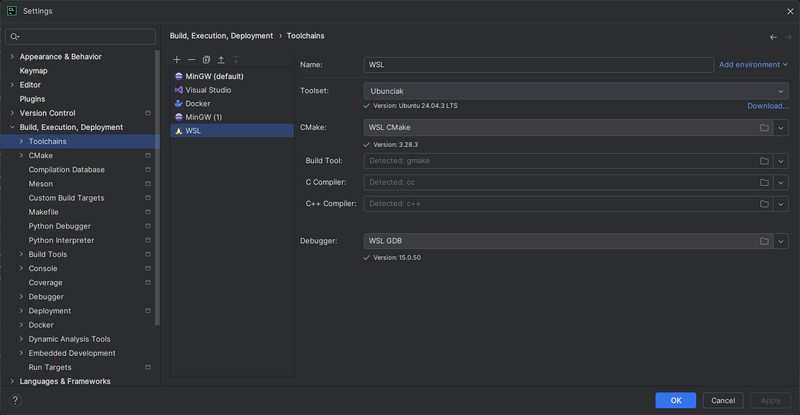Viewport: 800px width, 415px height.
Task: Click the CLion app icon in title bar
Action: pos(12,11)
